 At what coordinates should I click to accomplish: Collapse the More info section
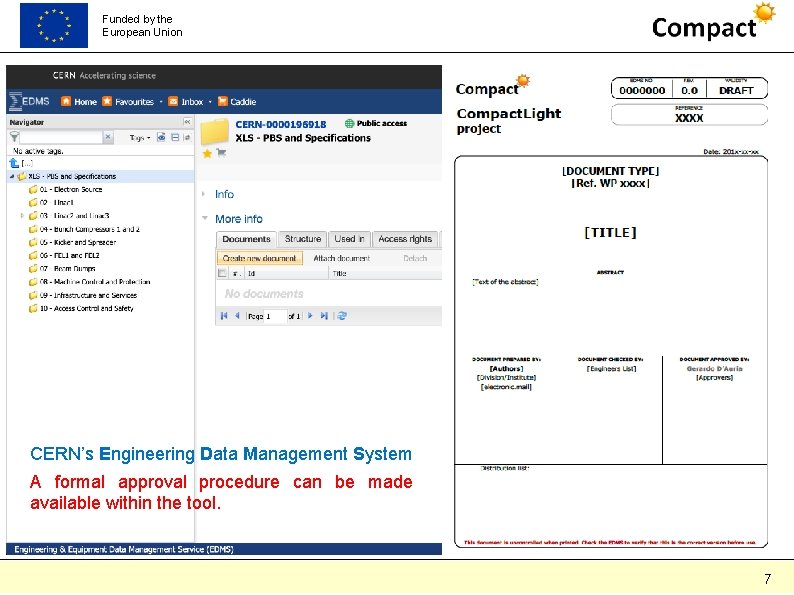pos(239,219)
